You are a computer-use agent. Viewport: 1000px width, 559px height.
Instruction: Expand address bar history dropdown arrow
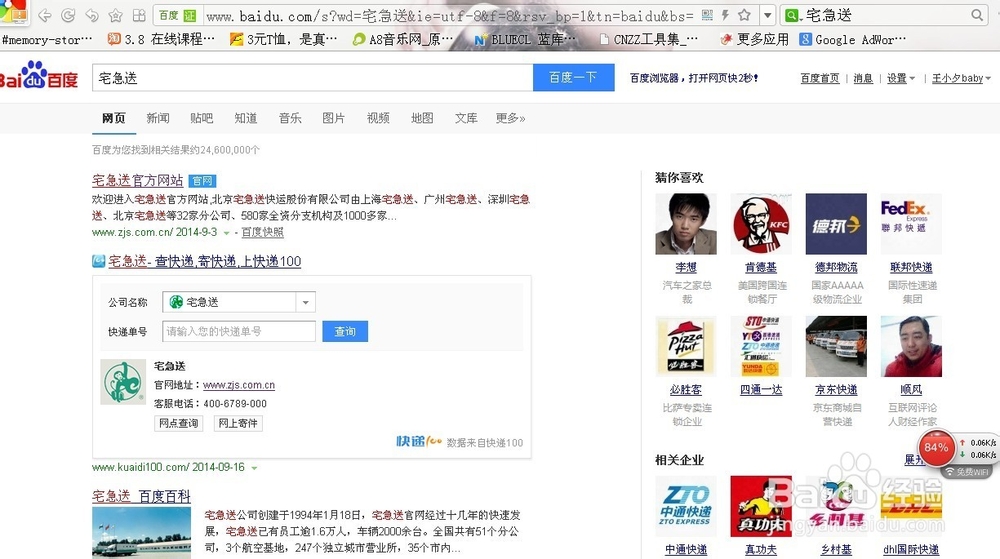[x=767, y=15]
